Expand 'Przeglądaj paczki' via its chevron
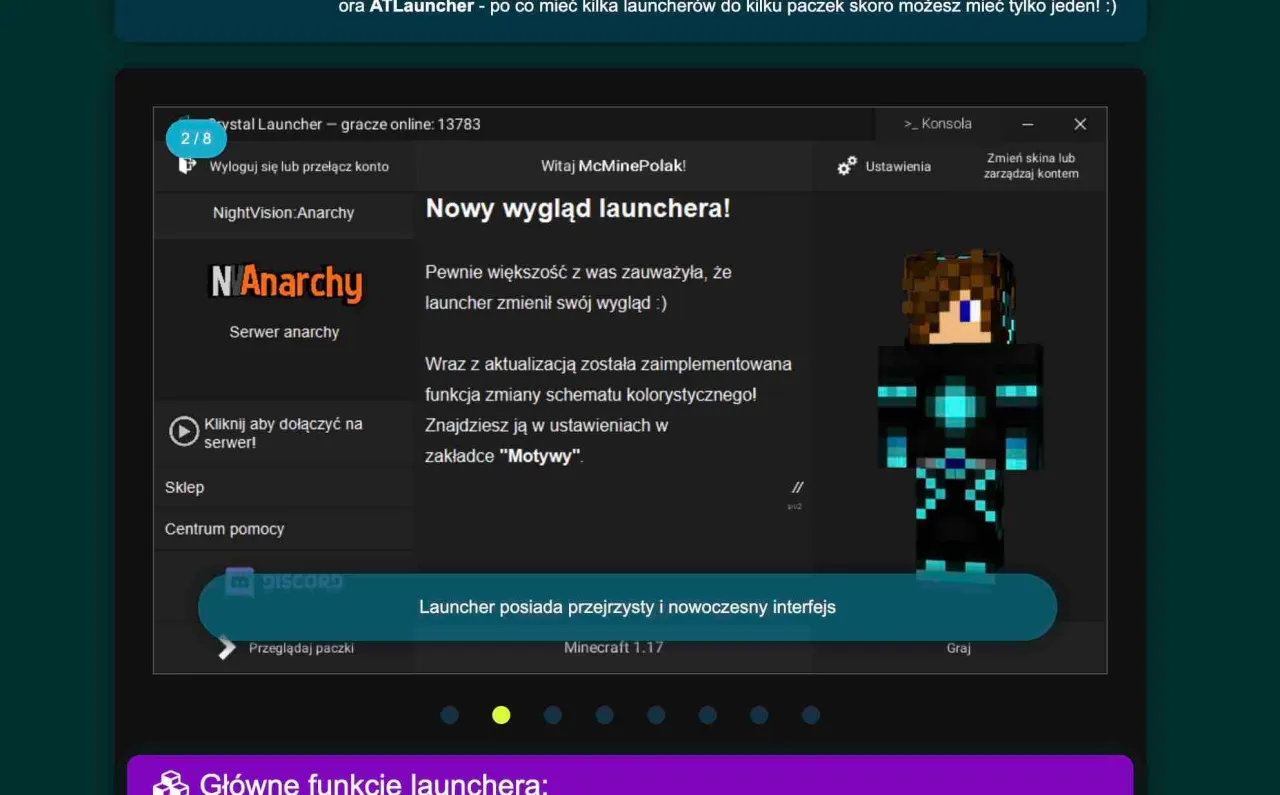This screenshot has width=1280, height=795. 226,647
